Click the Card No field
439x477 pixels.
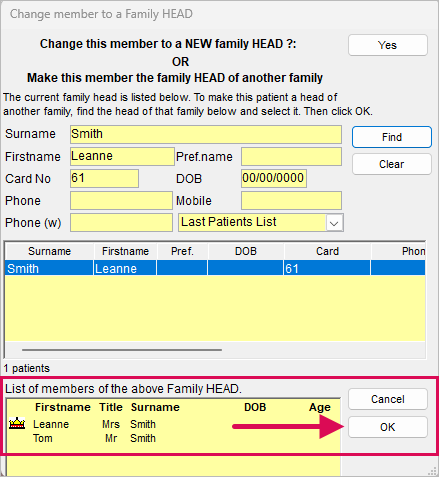[x=104, y=178]
